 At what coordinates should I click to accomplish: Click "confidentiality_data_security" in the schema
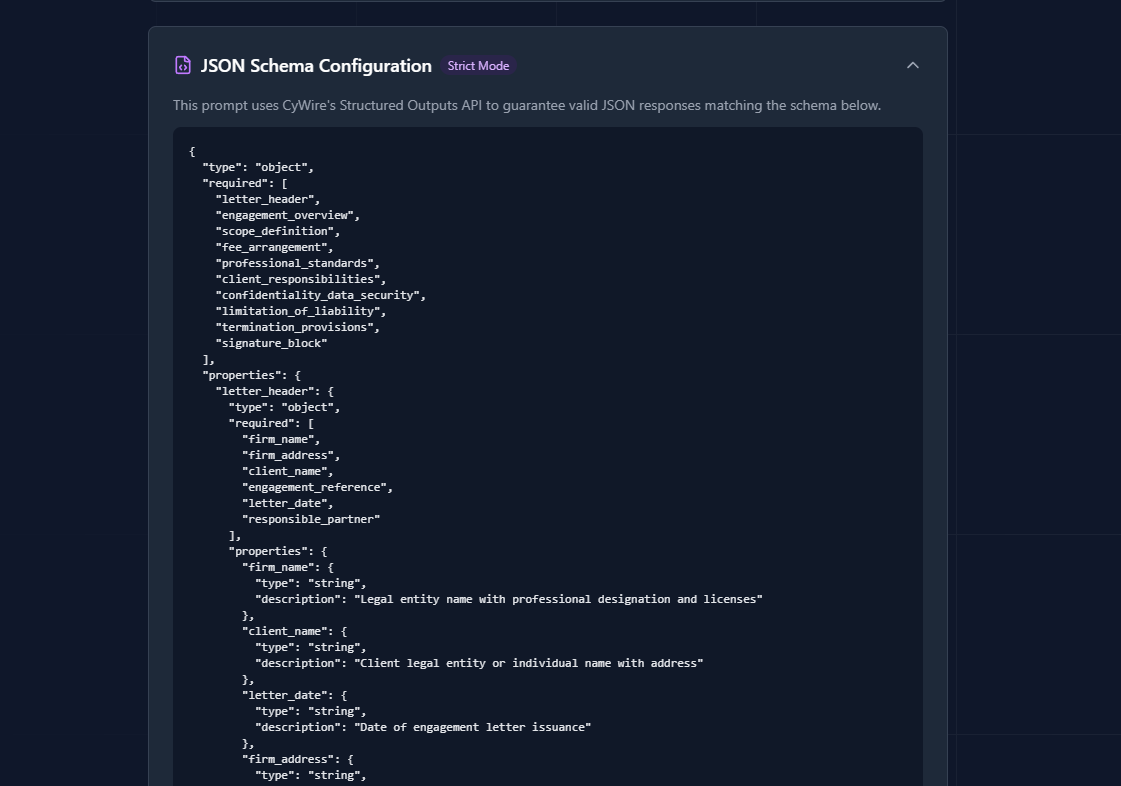[x=321, y=295]
